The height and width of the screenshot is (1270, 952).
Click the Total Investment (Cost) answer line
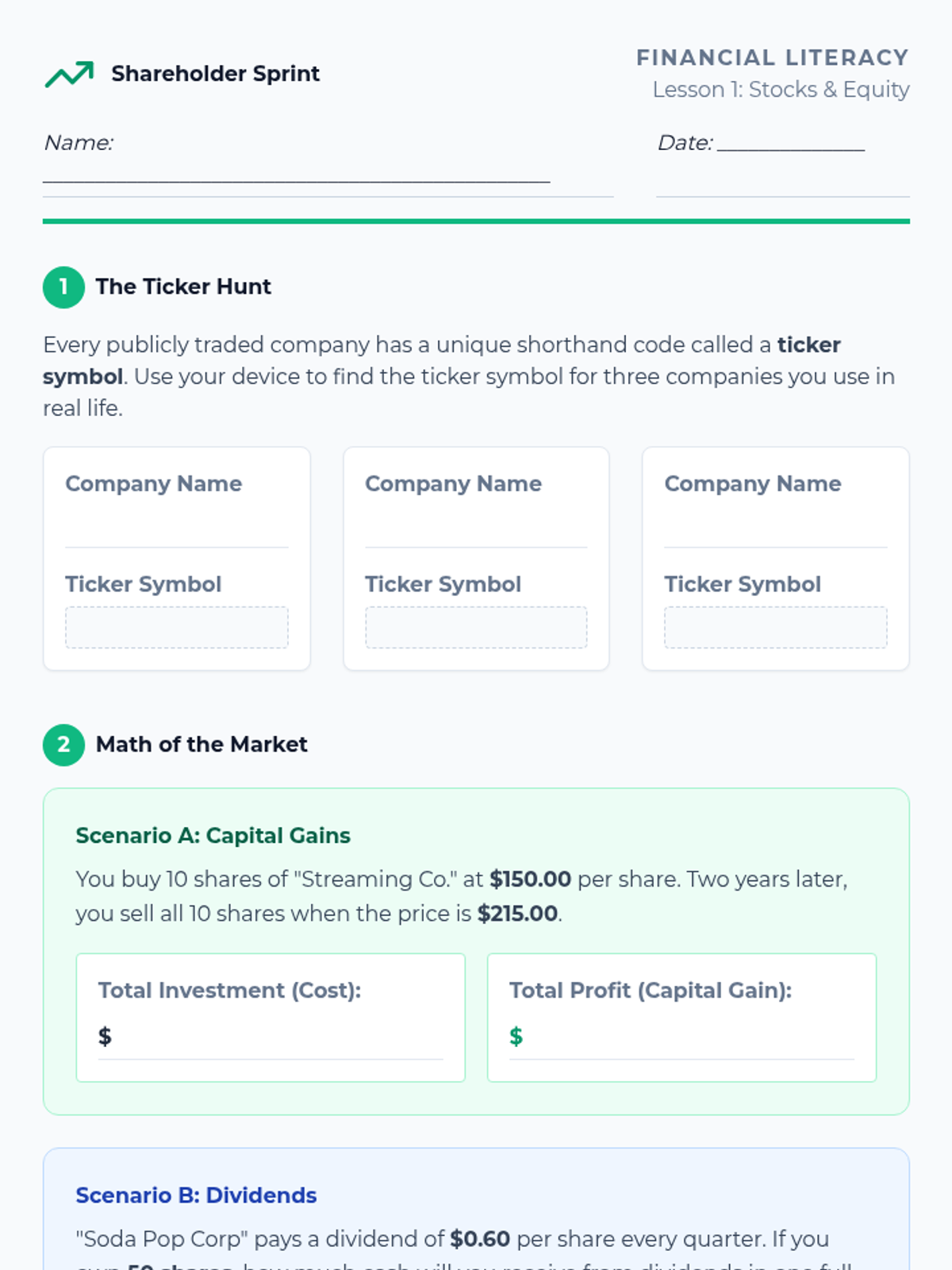(278, 1040)
